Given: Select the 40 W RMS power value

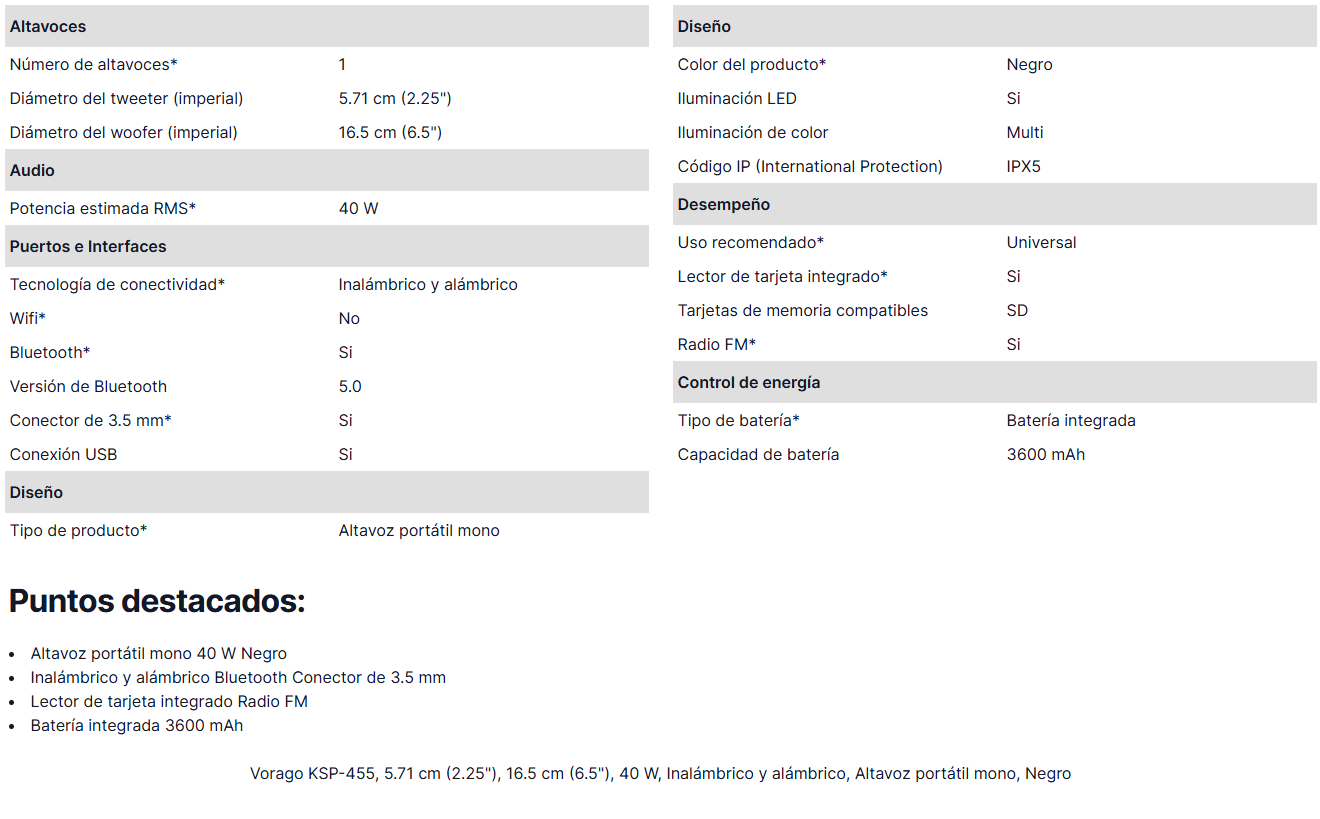Looking at the screenshot, I should tap(358, 209).
